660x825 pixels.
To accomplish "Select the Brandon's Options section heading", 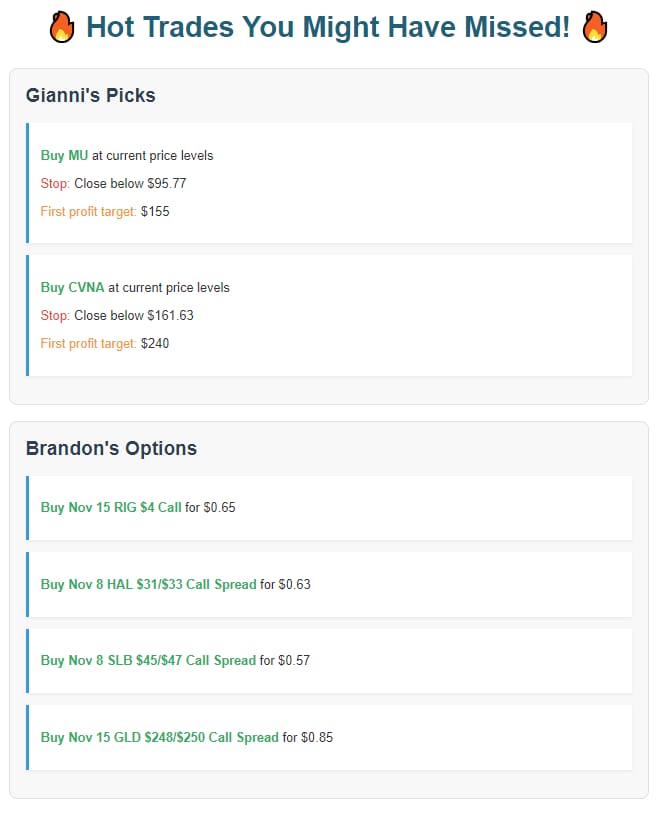I will point(111,449).
